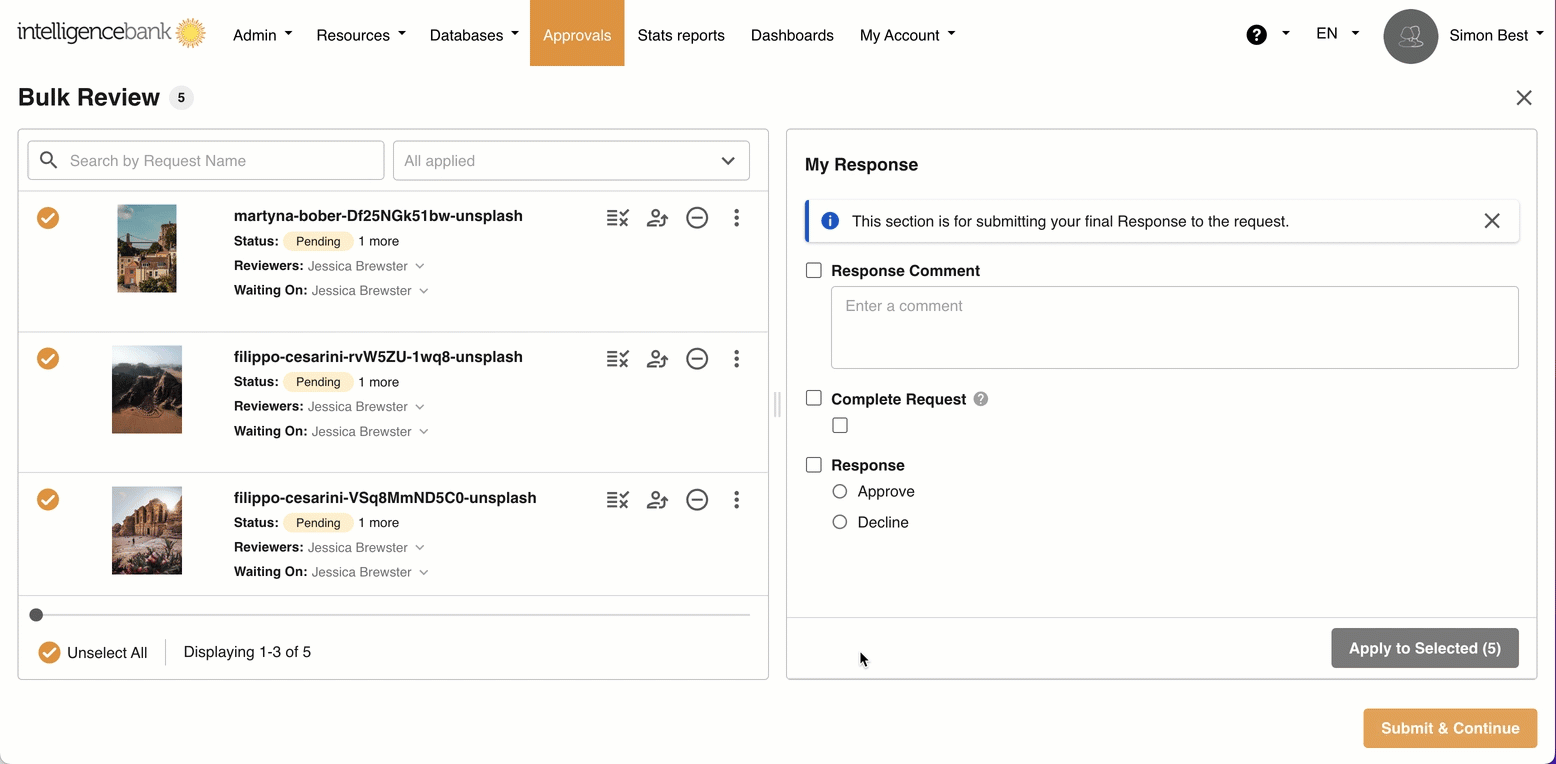This screenshot has width=1556, height=764.
Task: Open the All applied filter dropdown
Action: 571,161
